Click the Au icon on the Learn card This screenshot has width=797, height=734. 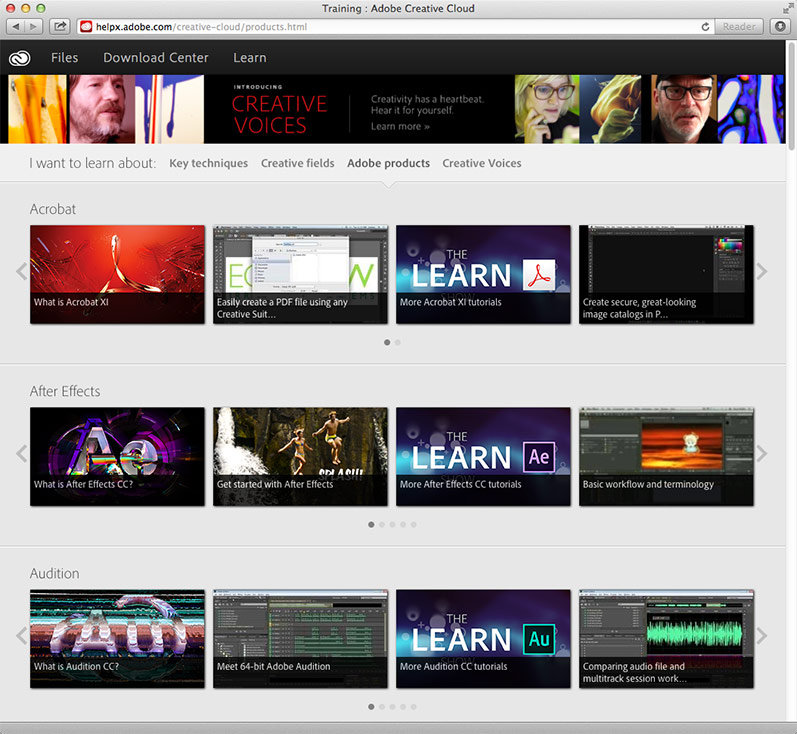(539, 639)
